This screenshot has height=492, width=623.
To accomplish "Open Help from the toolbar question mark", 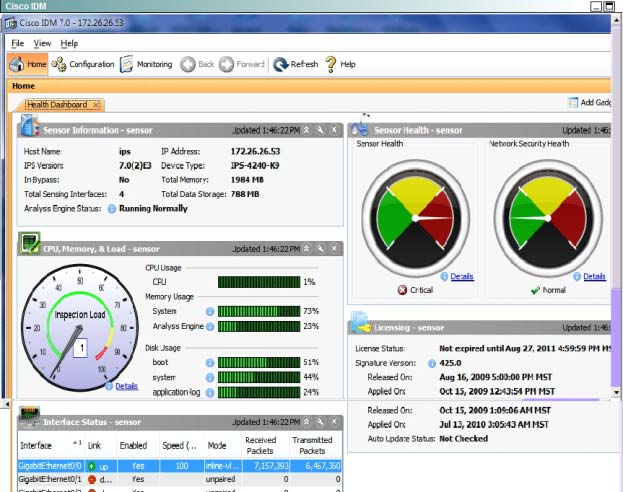I will point(341,64).
